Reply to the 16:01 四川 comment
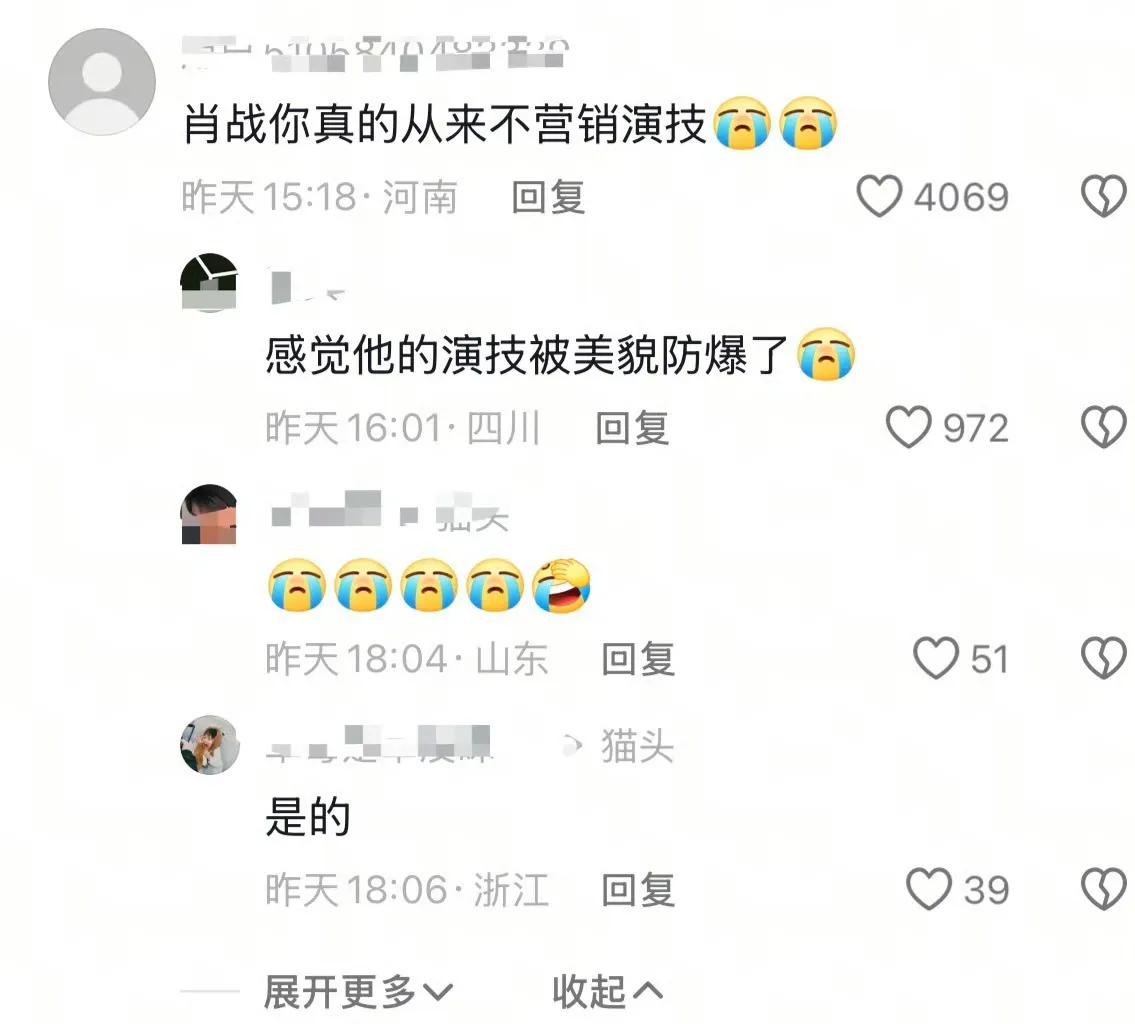Screen dimensions: 1135x1024 (x=632, y=428)
